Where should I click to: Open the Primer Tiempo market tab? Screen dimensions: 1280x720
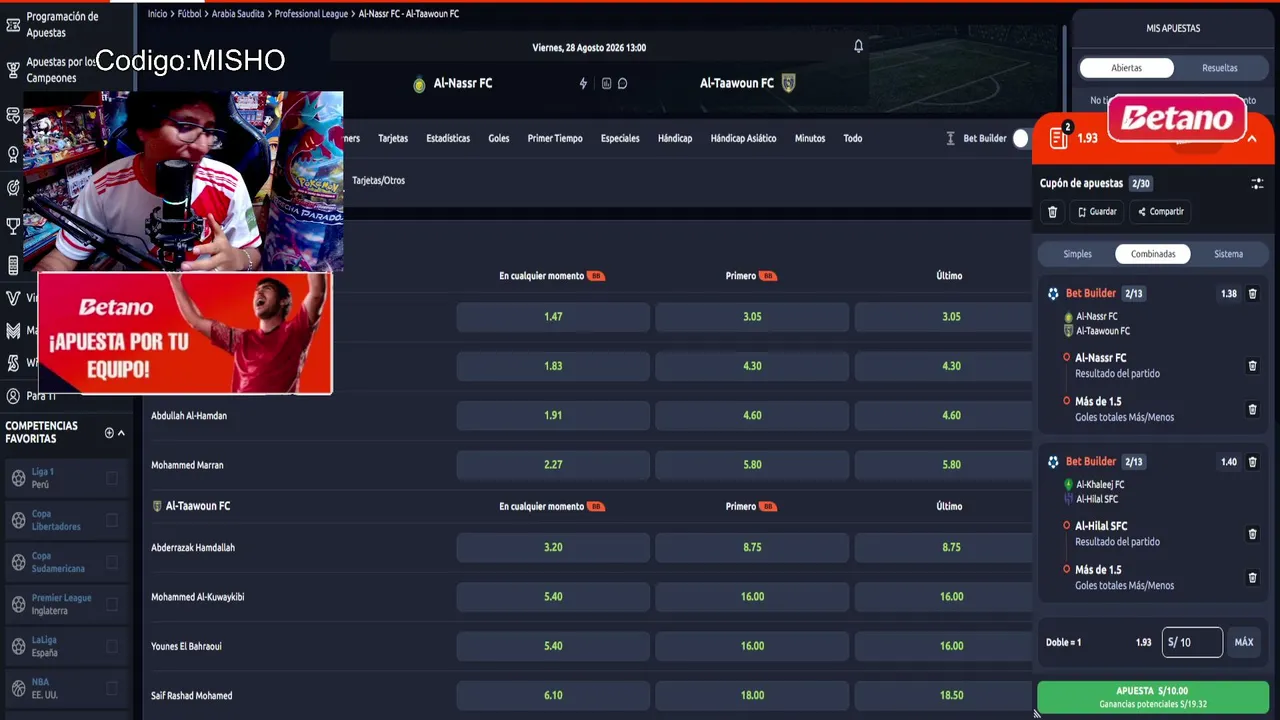[555, 138]
